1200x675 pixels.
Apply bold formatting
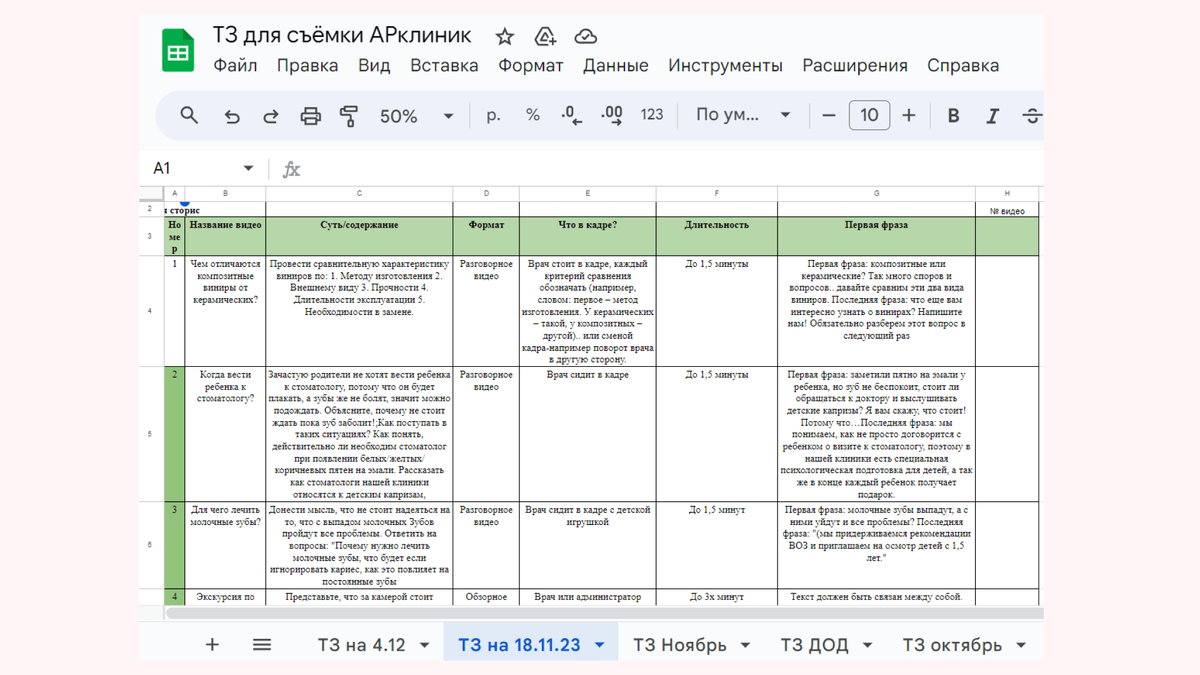coord(952,114)
